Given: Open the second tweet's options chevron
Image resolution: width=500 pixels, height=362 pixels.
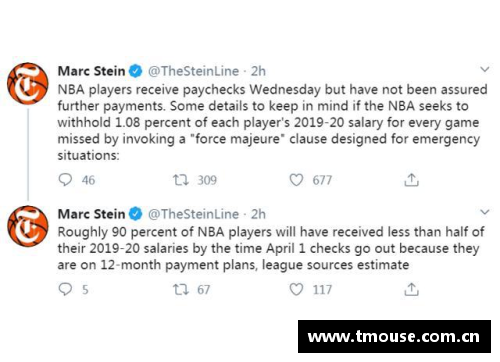Looking at the screenshot, I should point(485,212).
